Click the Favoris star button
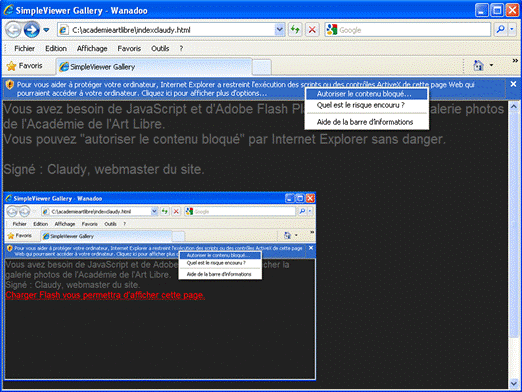This screenshot has height=392, width=522. (x=25, y=66)
